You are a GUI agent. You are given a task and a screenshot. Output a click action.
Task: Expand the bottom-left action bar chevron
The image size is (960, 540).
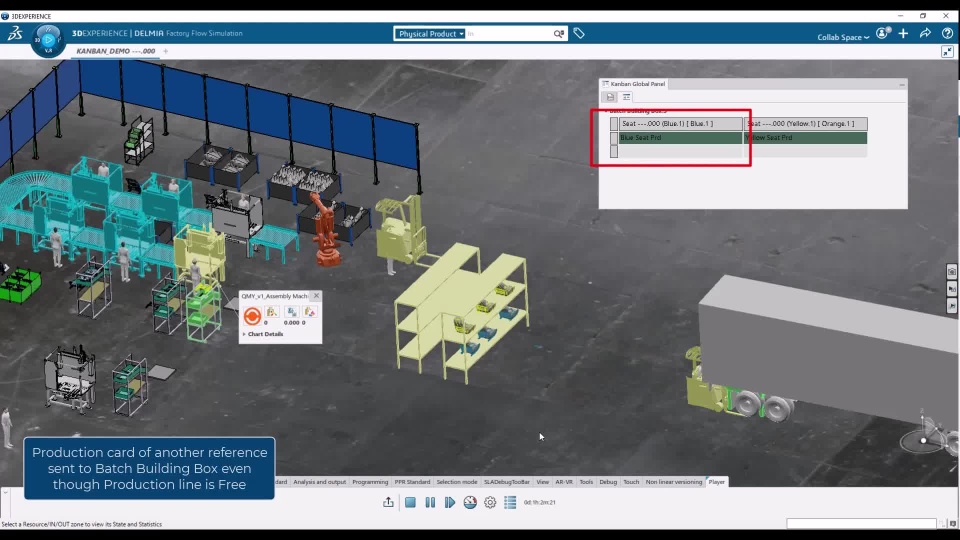pyautogui.click(x=5, y=492)
